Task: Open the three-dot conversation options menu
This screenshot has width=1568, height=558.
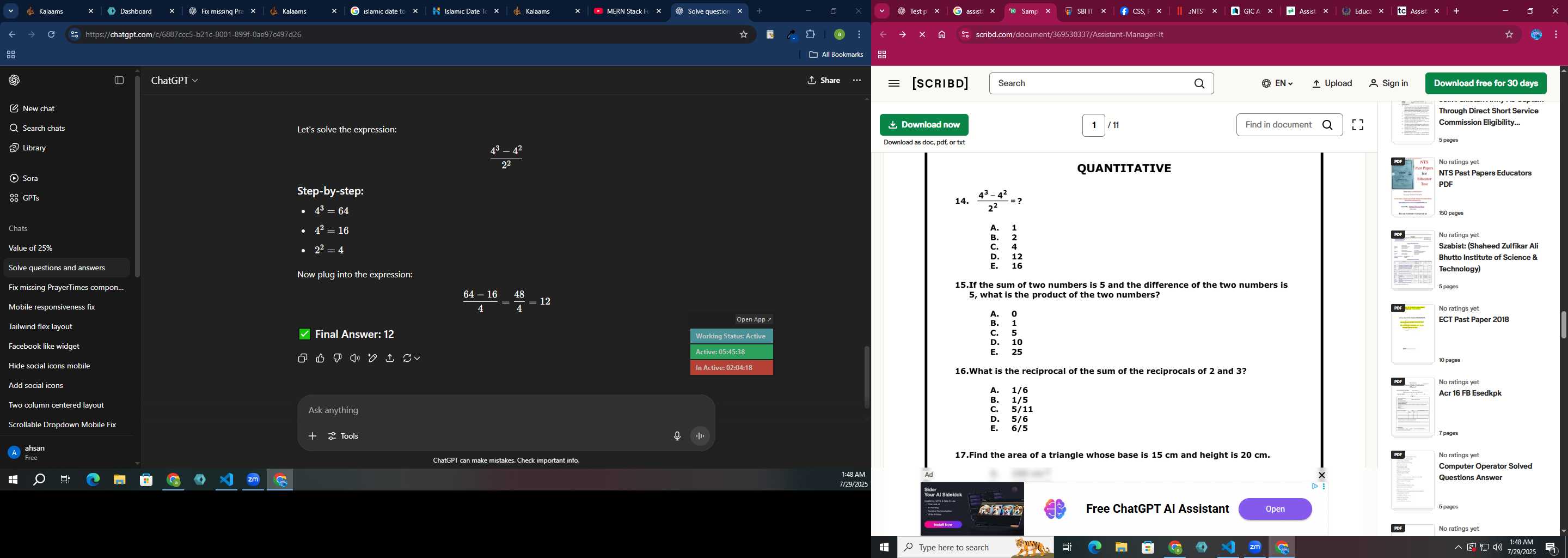Action: click(857, 81)
